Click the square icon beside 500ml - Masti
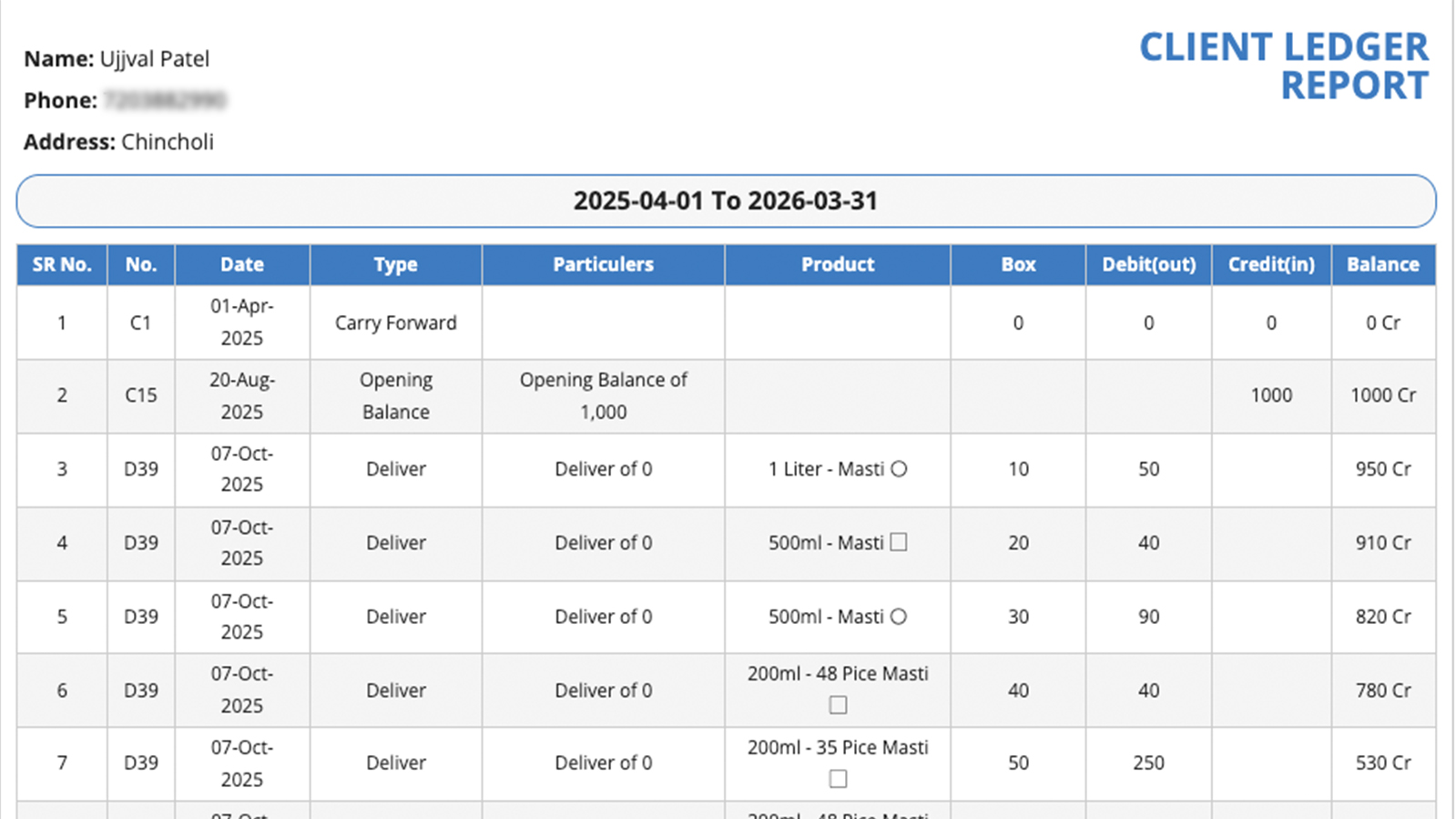This screenshot has width=1456, height=819. [899, 542]
